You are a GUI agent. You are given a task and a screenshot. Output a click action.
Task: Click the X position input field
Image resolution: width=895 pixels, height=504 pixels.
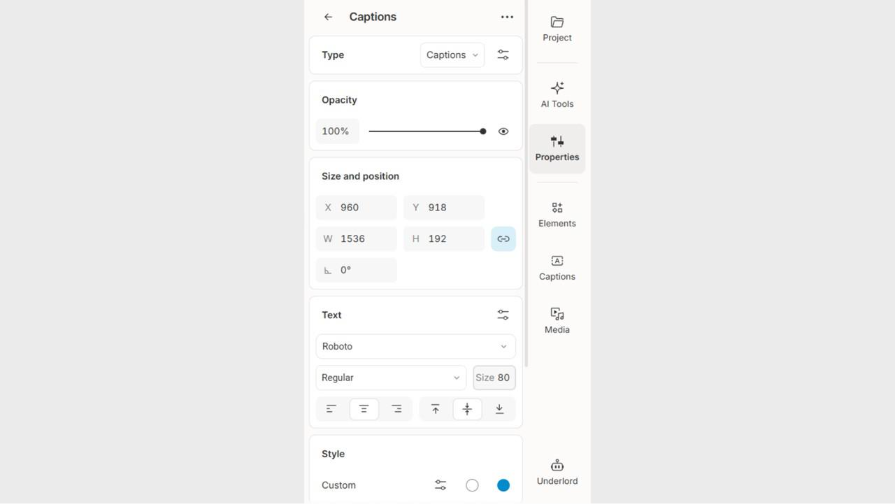click(364, 208)
